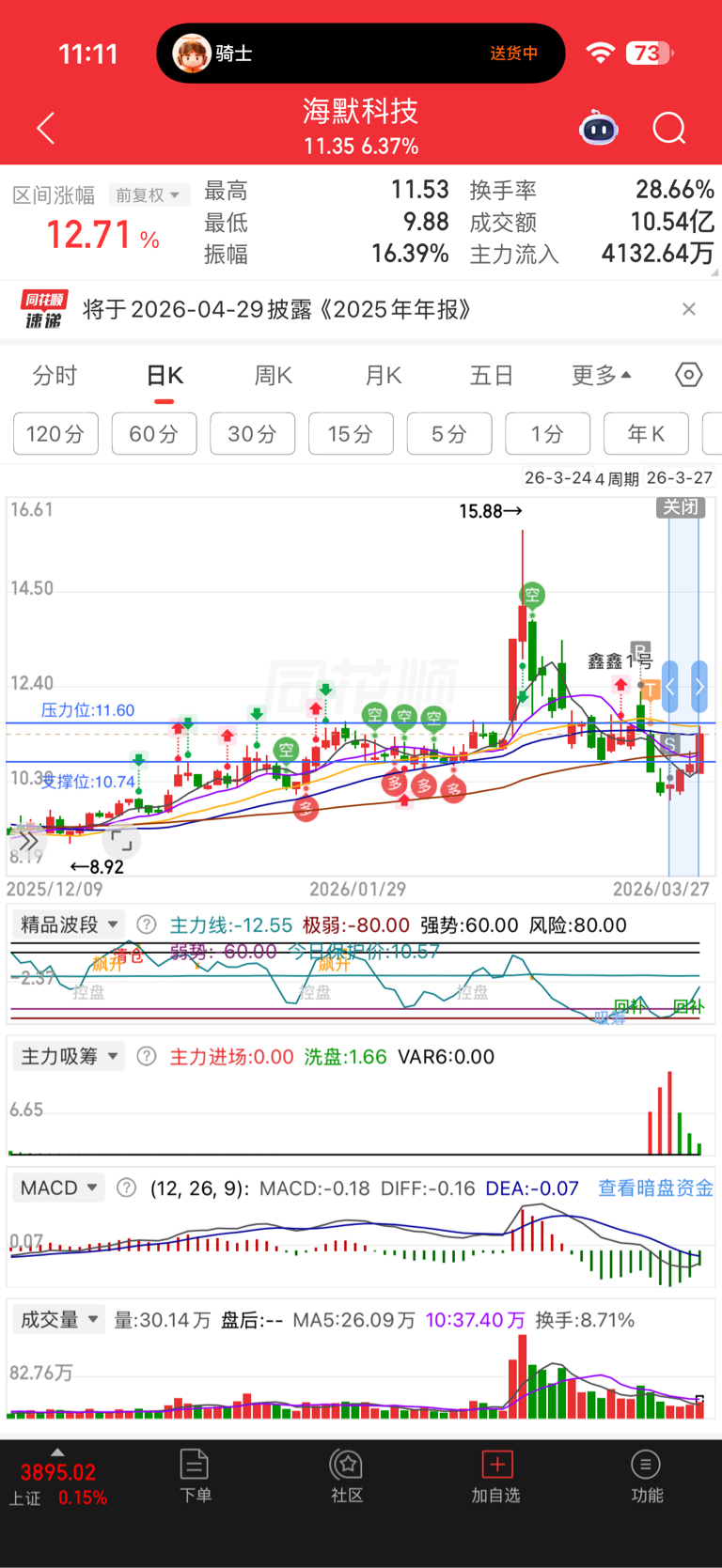Open the 骑士 delivery live activity pill

tap(361, 54)
